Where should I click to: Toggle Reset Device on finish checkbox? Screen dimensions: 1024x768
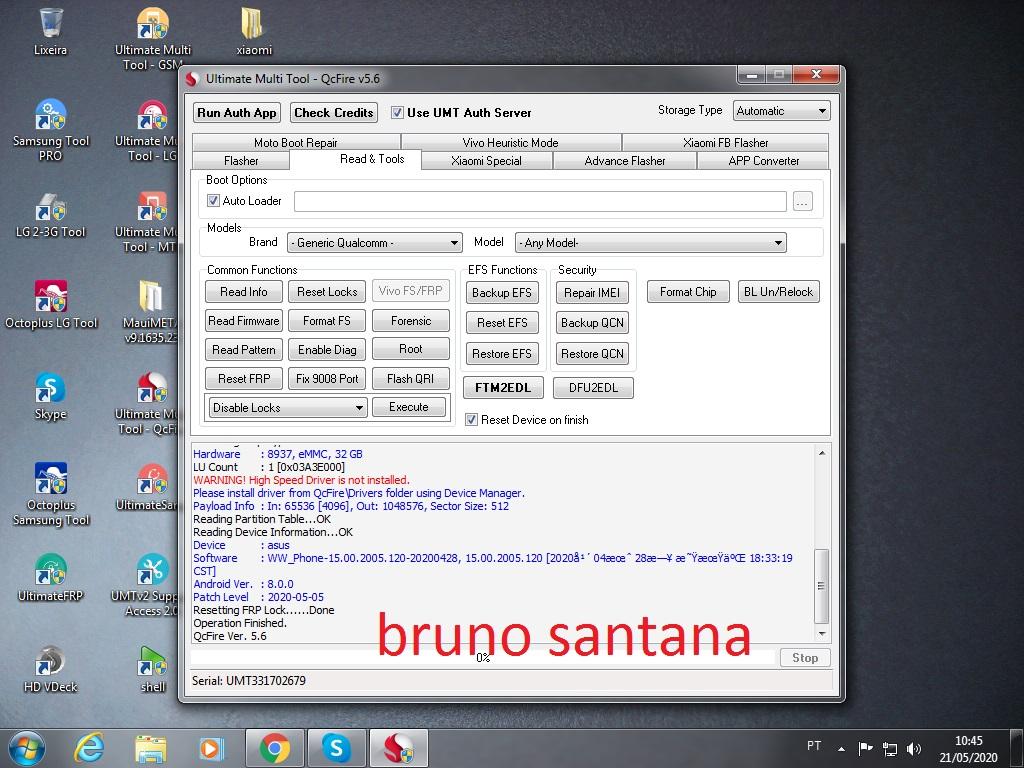click(x=472, y=420)
